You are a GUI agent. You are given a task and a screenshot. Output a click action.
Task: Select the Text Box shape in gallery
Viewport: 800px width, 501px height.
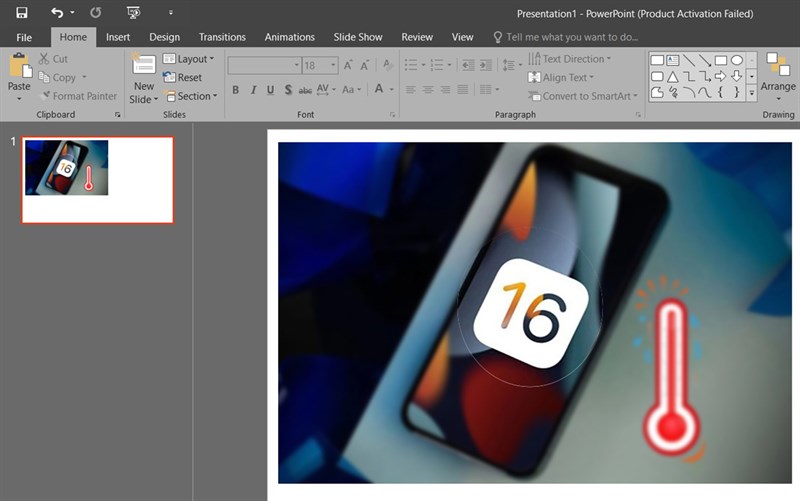672,60
